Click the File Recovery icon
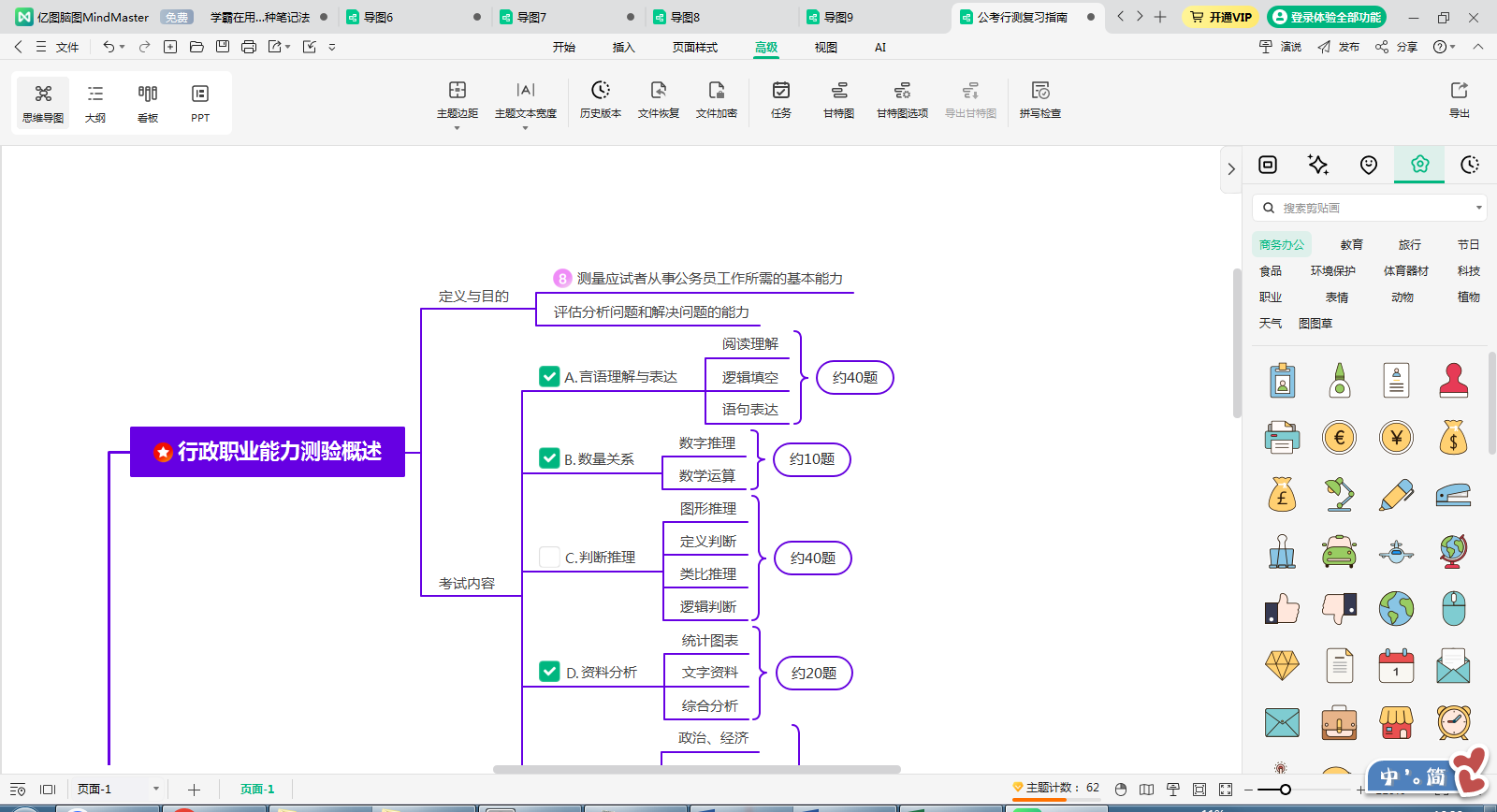 (659, 99)
